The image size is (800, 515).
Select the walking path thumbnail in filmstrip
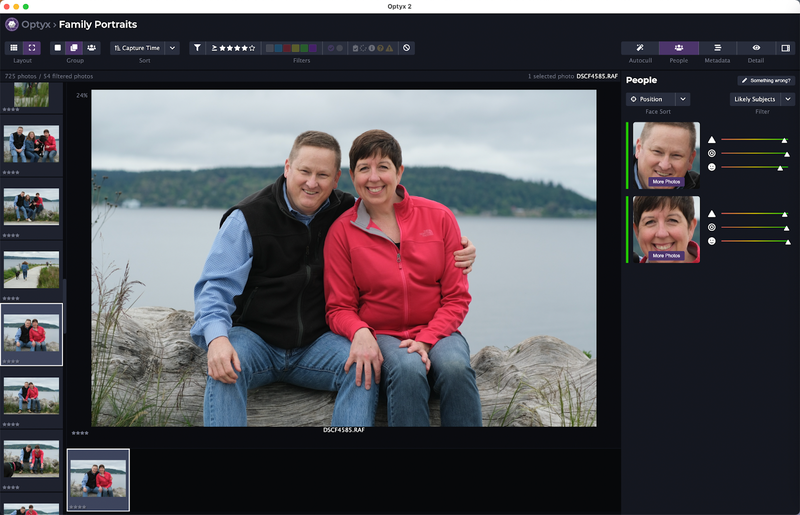click(31, 269)
